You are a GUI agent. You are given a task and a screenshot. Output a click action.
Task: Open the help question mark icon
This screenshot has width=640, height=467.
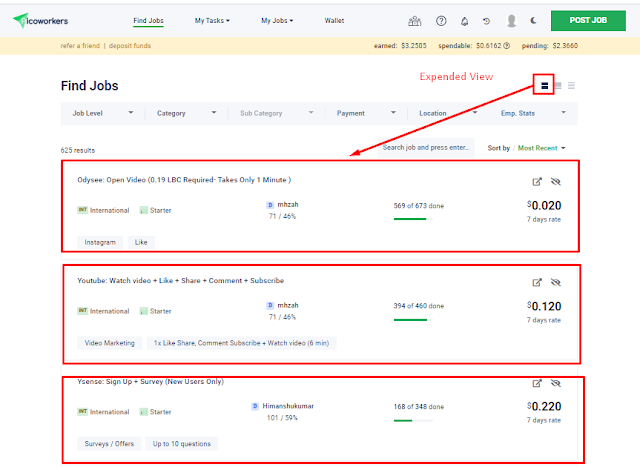tap(441, 21)
